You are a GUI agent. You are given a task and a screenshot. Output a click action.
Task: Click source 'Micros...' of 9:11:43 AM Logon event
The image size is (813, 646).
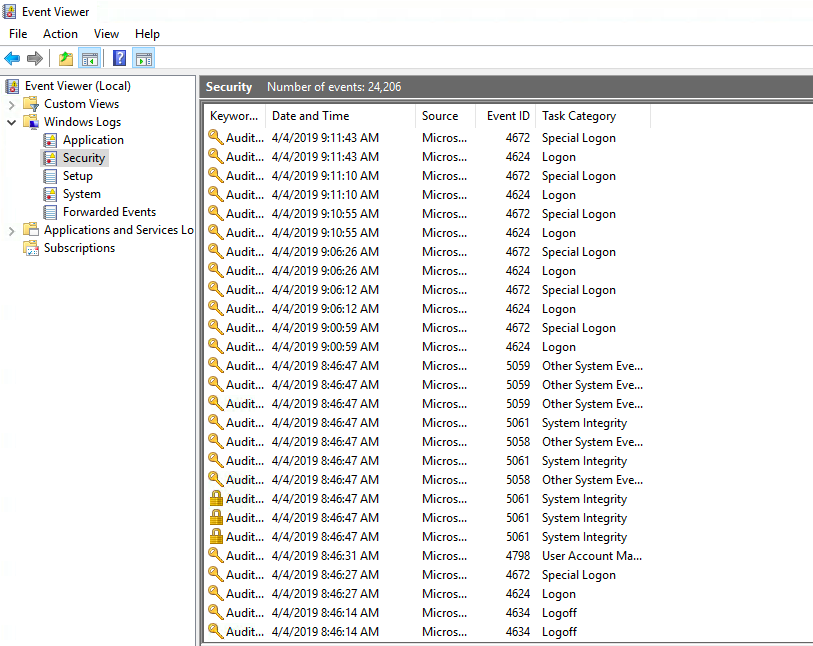coord(444,157)
